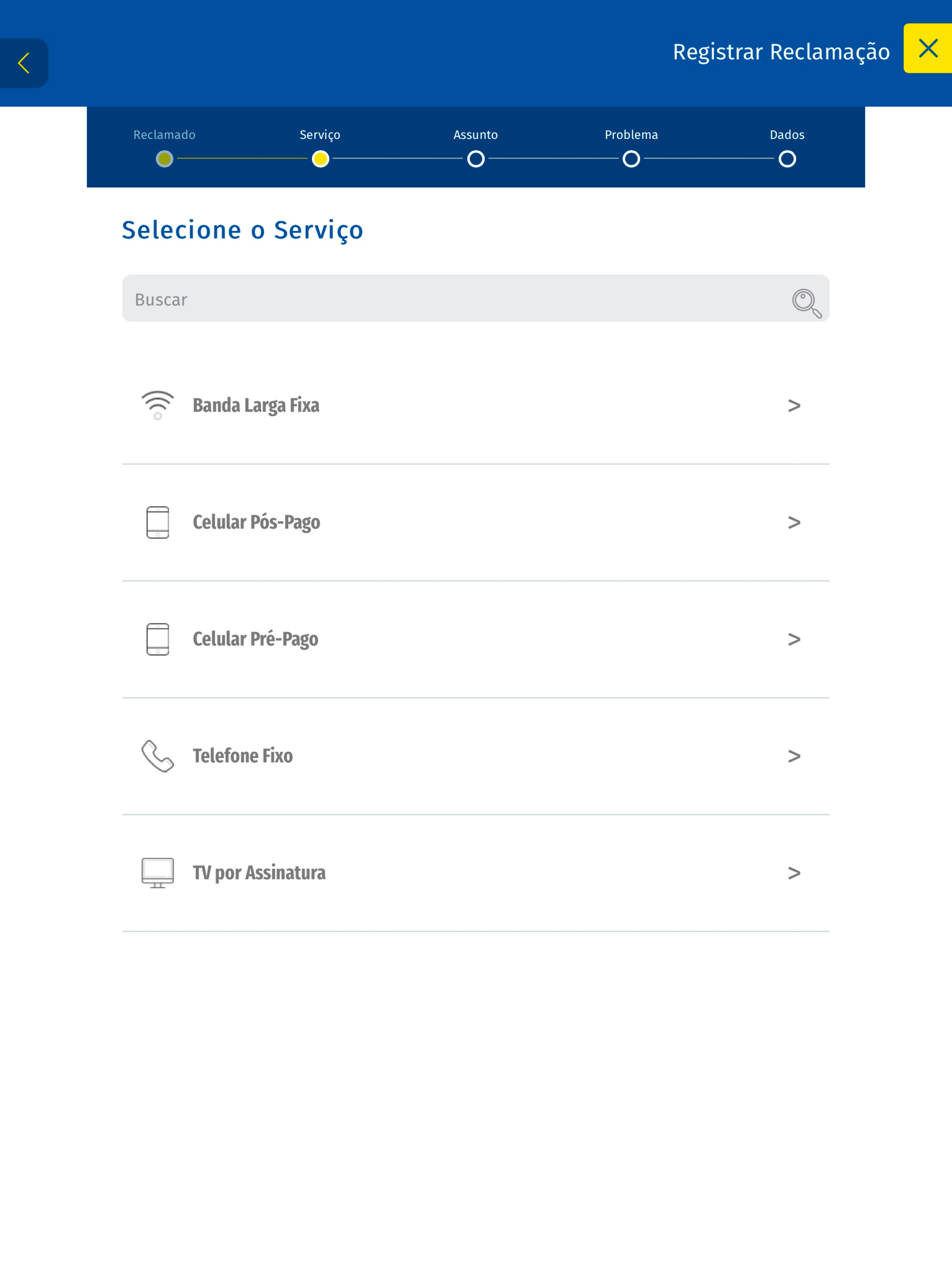Select the Assunto step circle
Viewport: 952px width, 1270px height.
click(476, 159)
